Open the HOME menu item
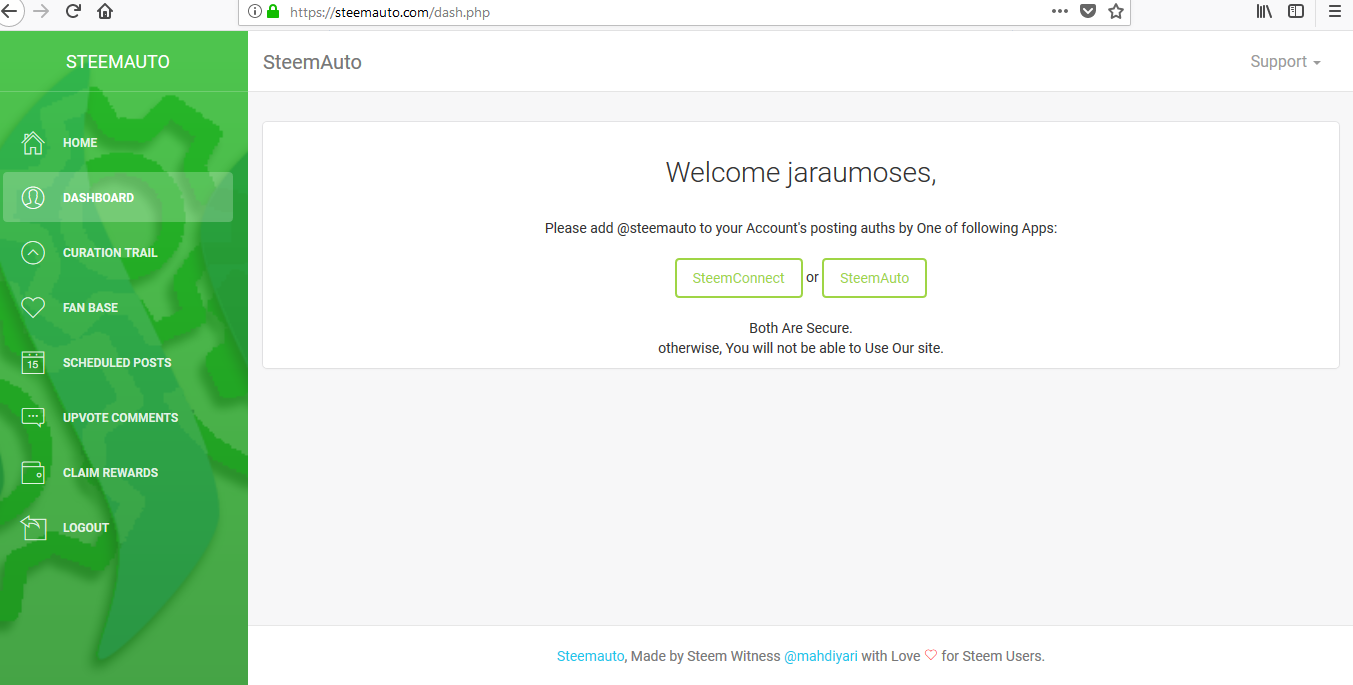This screenshot has width=1353, height=685. (x=118, y=143)
